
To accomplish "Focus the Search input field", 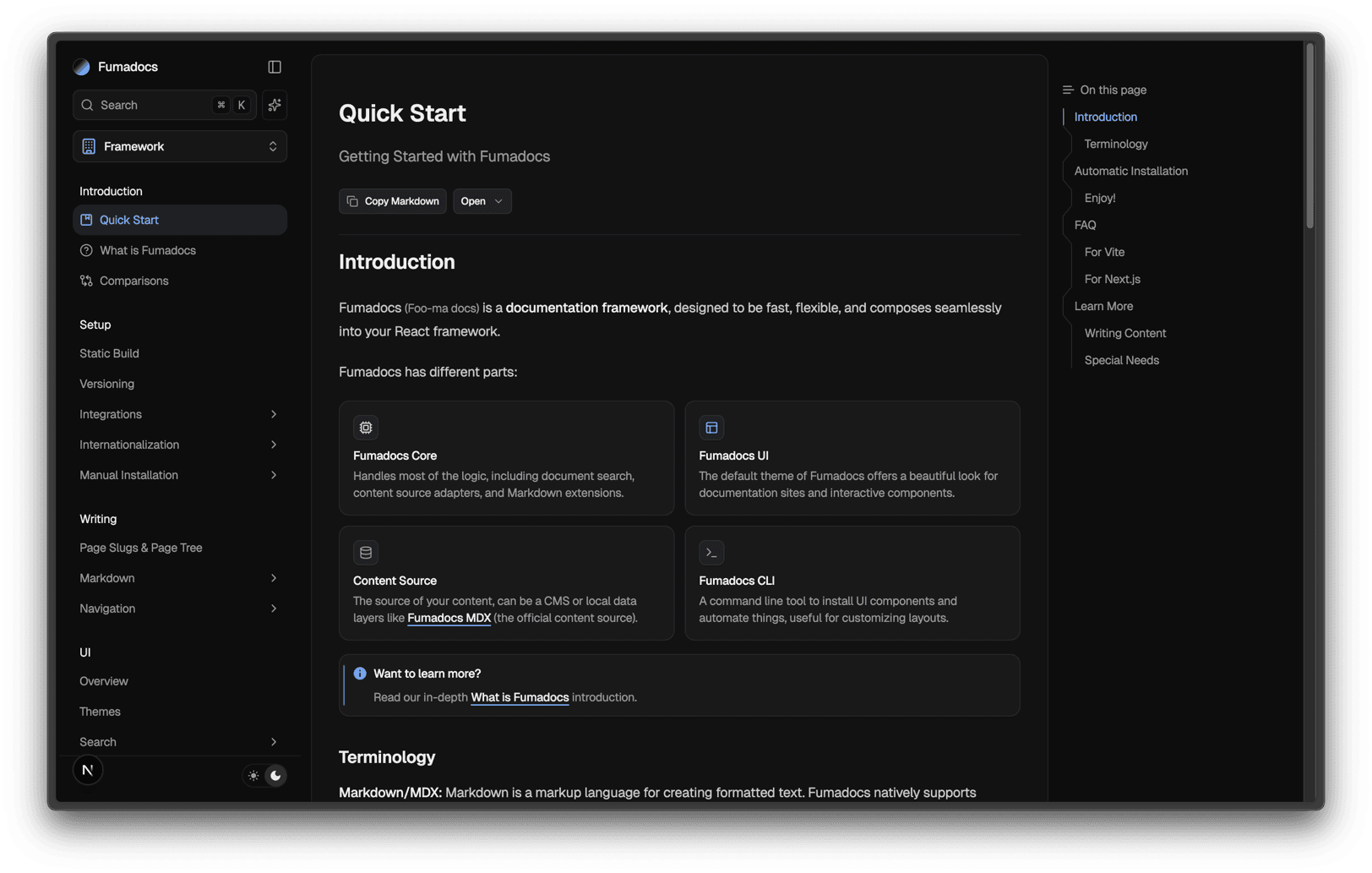I will [x=152, y=105].
